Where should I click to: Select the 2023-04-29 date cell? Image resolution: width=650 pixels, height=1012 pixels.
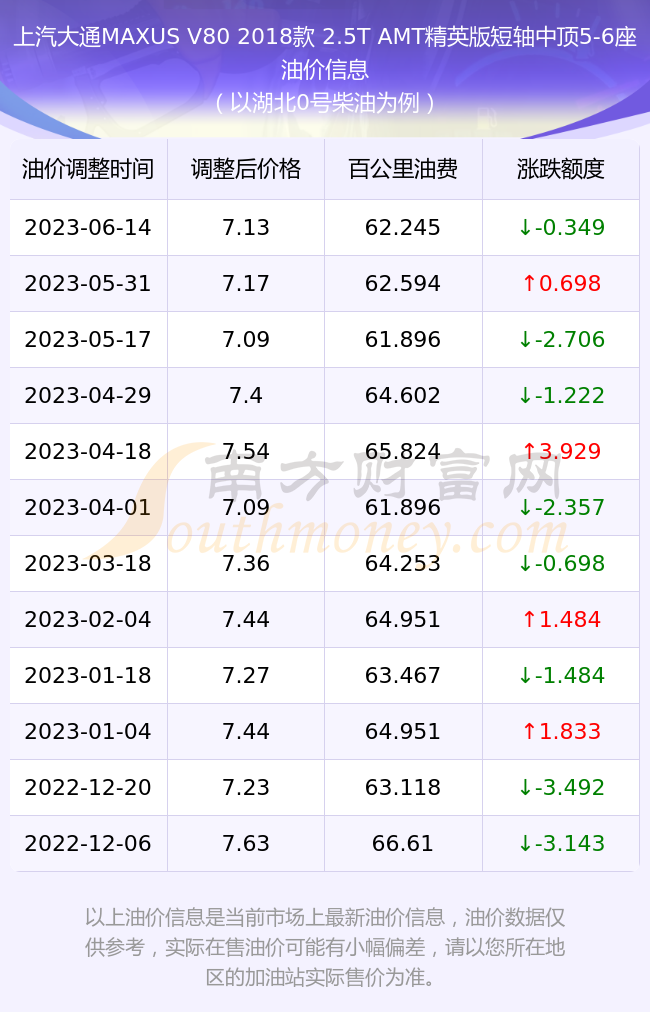88,395
